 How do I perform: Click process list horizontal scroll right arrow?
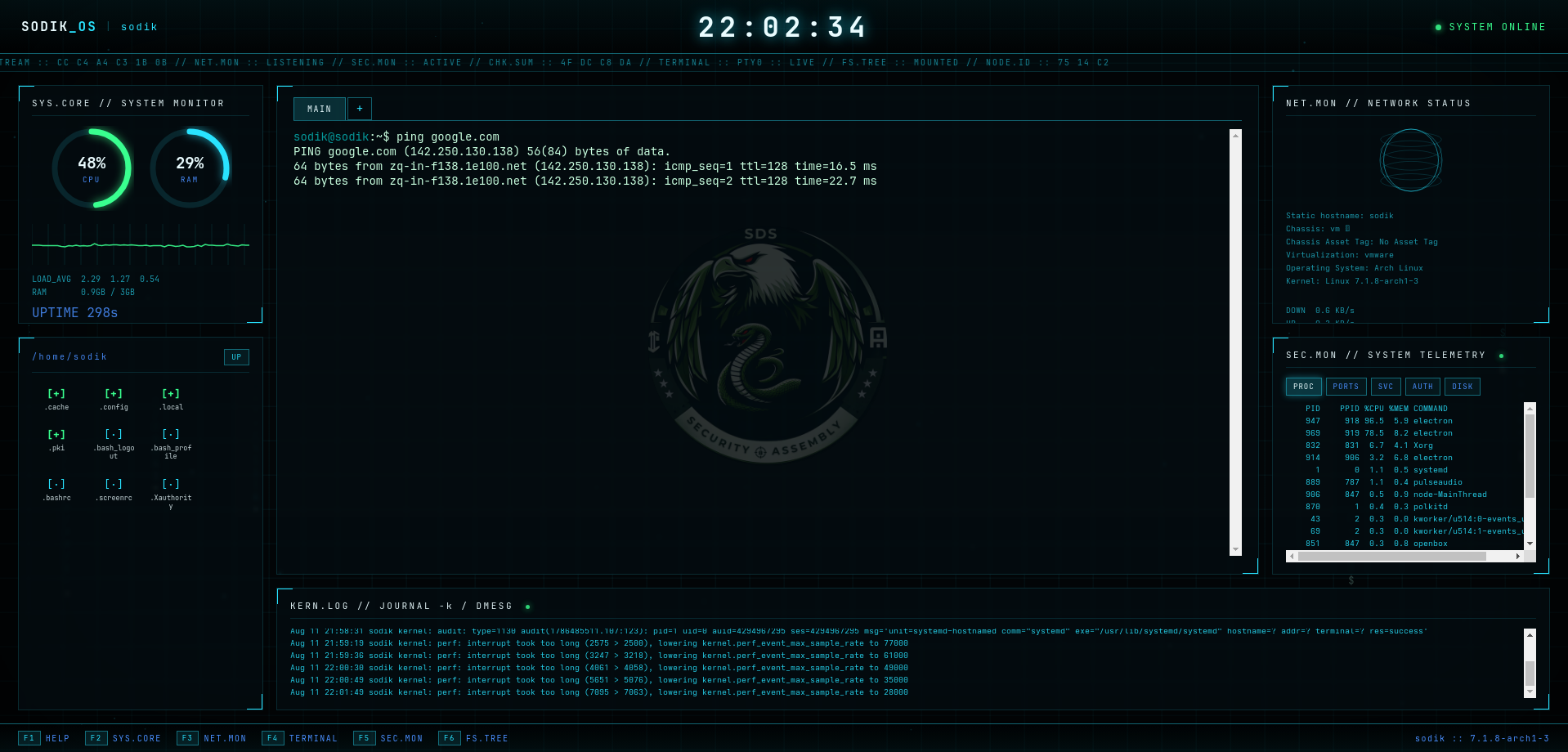(x=1518, y=556)
